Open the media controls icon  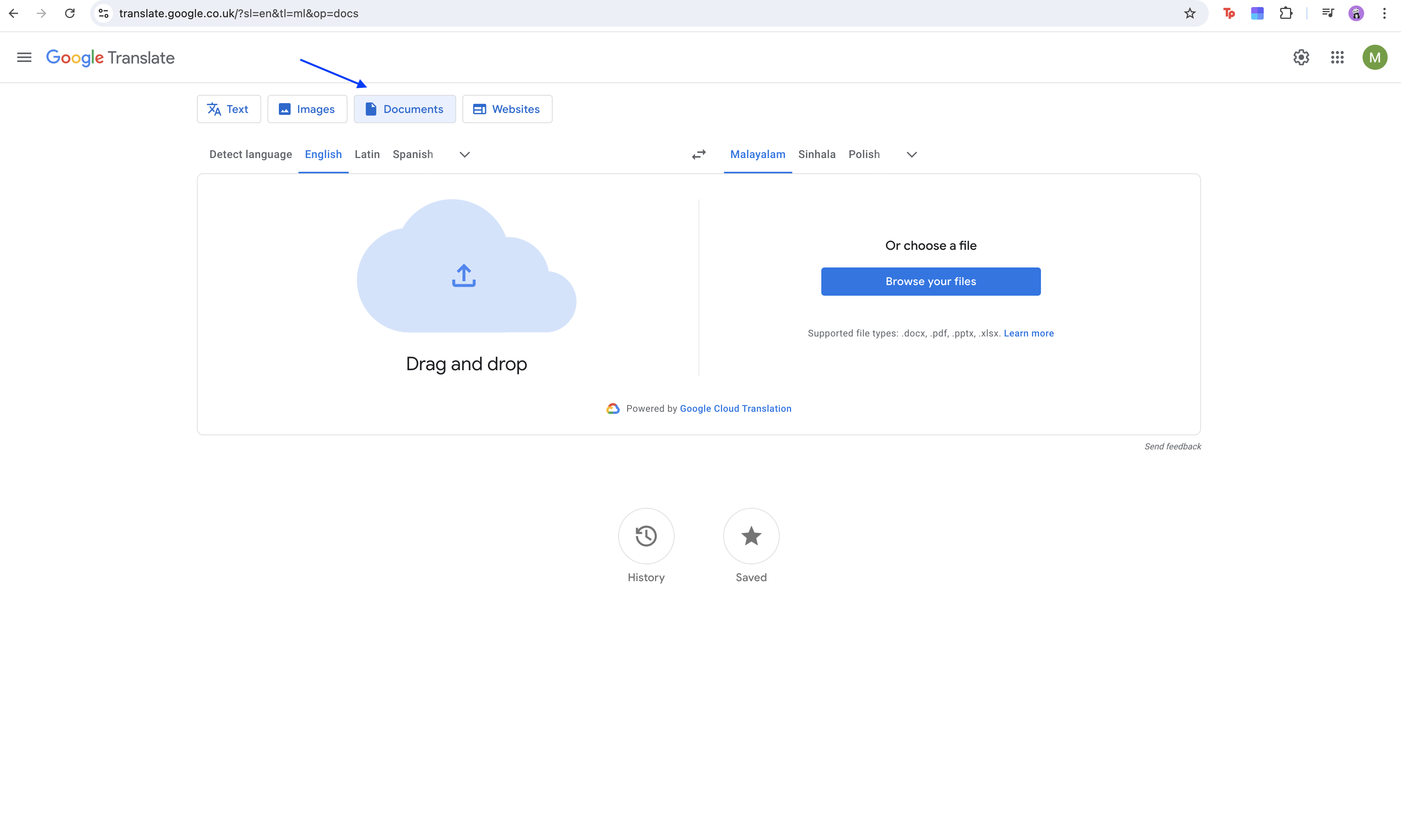(1327, 13)
